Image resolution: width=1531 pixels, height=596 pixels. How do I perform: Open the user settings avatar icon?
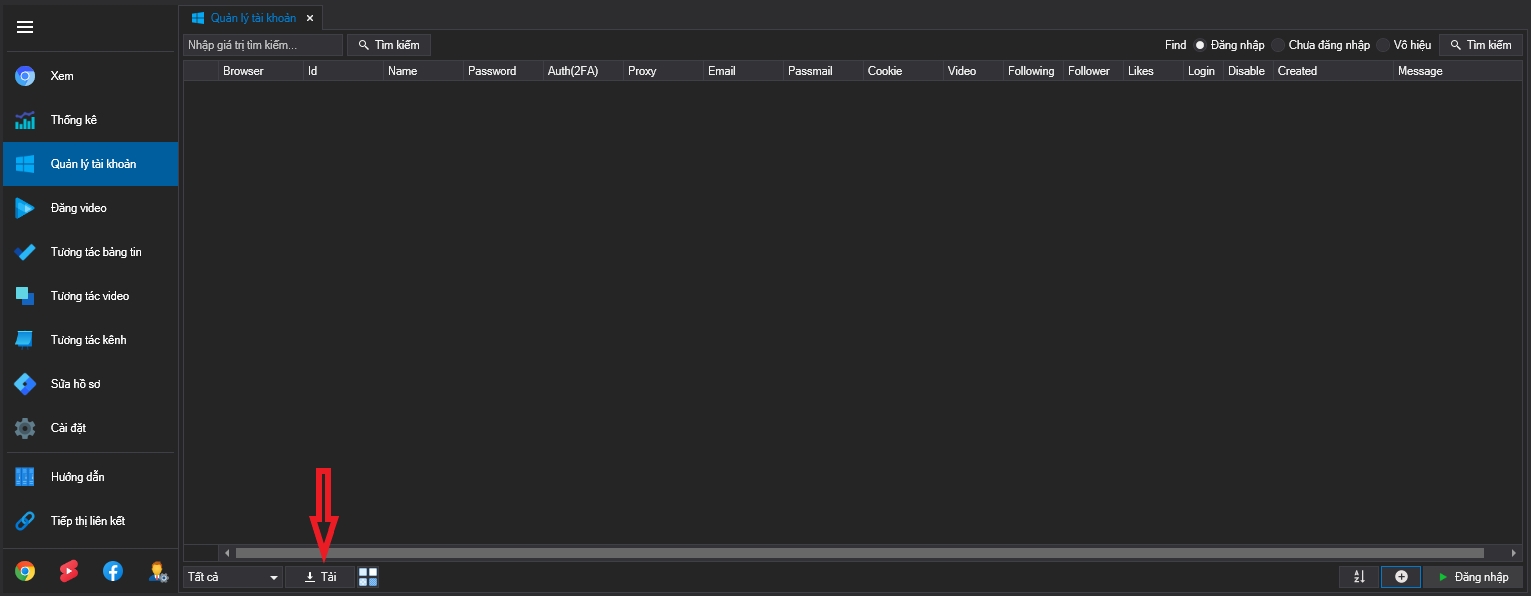coord(157,571)
